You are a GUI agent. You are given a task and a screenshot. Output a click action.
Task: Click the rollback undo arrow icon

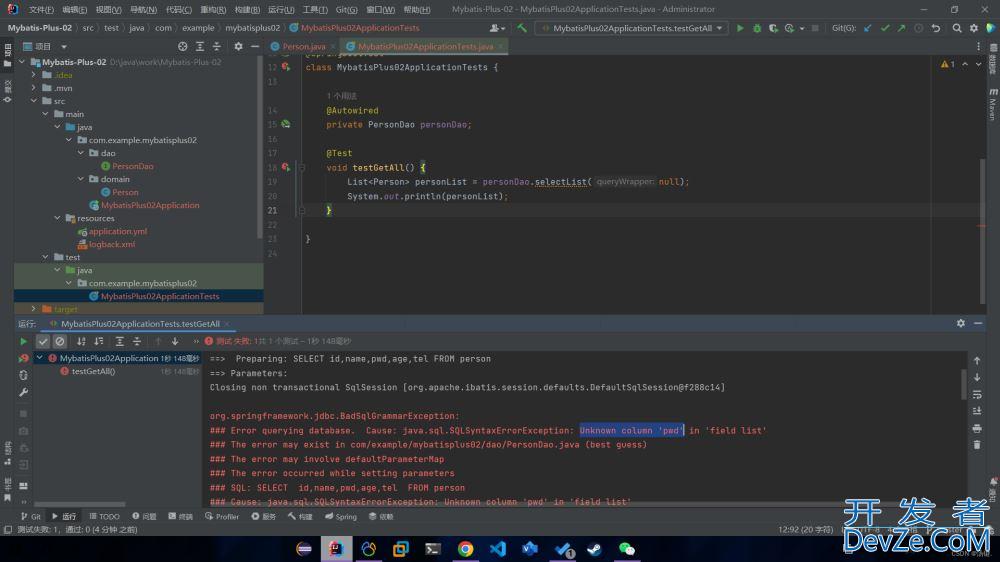click(x=936, y=28)
